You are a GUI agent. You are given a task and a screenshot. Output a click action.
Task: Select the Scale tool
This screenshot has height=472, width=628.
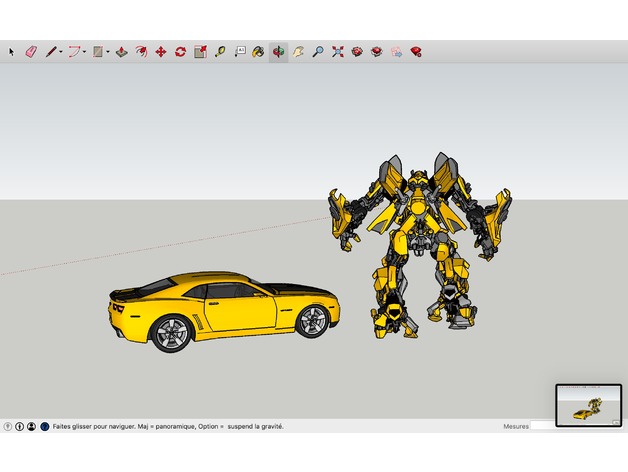[x=200, y=52]
